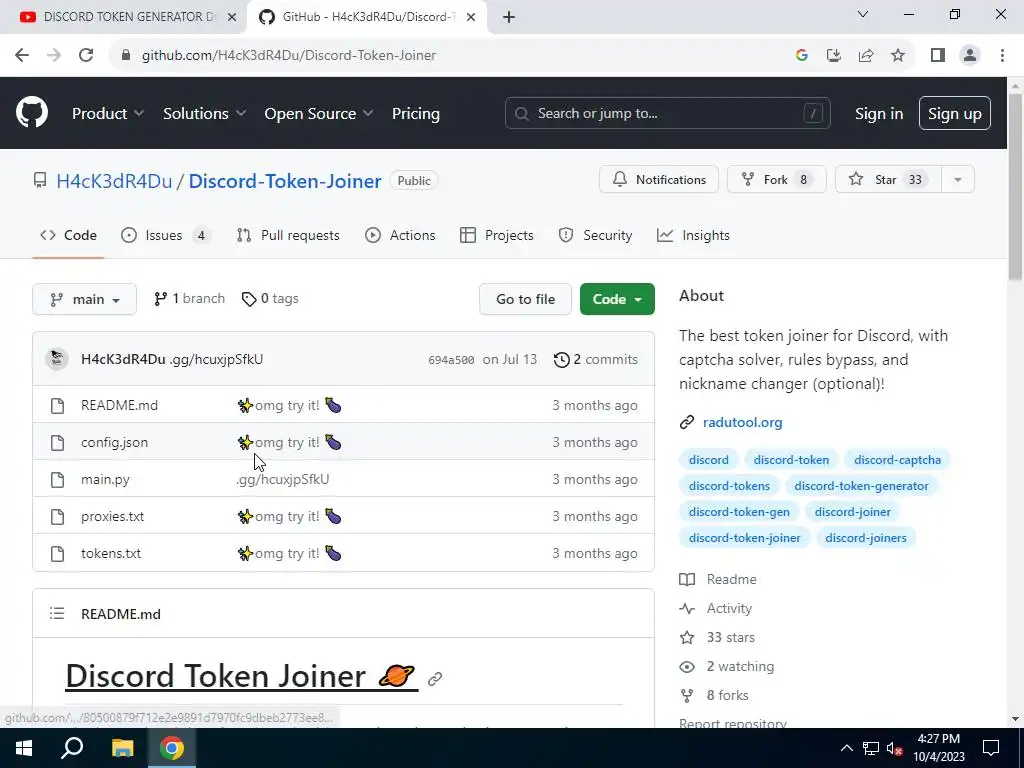Star the repository

889,180
